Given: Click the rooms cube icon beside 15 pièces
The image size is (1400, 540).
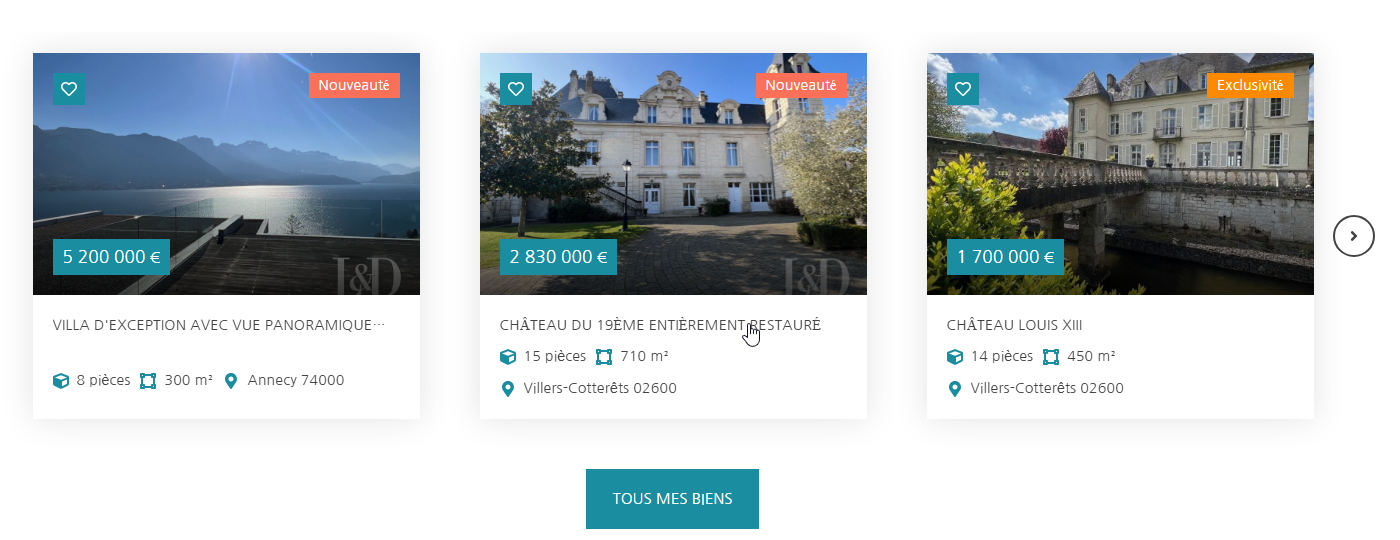Looking at the screenshot, I should point(508,357).
